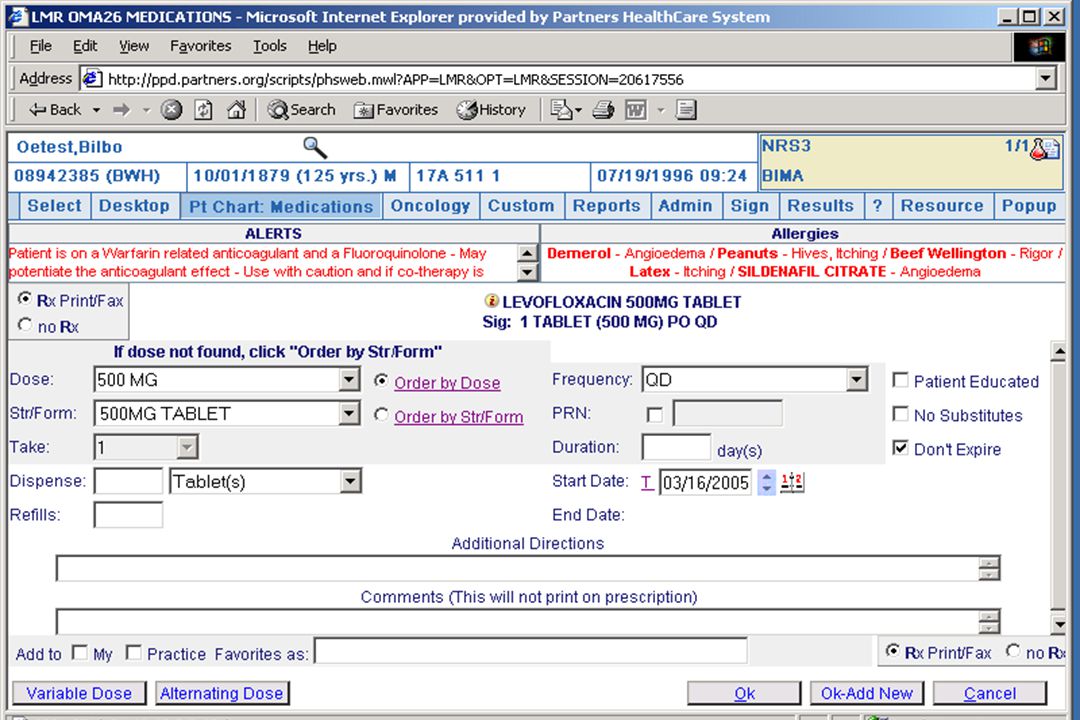Screen dimensions: 1080x720
Task: Click the flask and document icon beside 1/1
Action: coord(1045,149)
